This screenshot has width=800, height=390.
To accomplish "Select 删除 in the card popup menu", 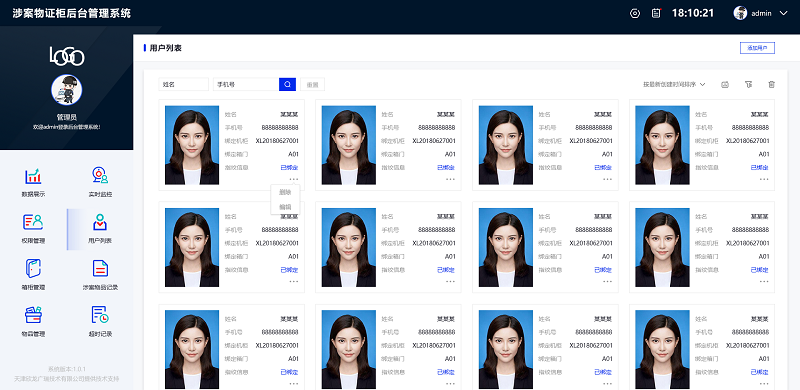I will click(285, 192).
